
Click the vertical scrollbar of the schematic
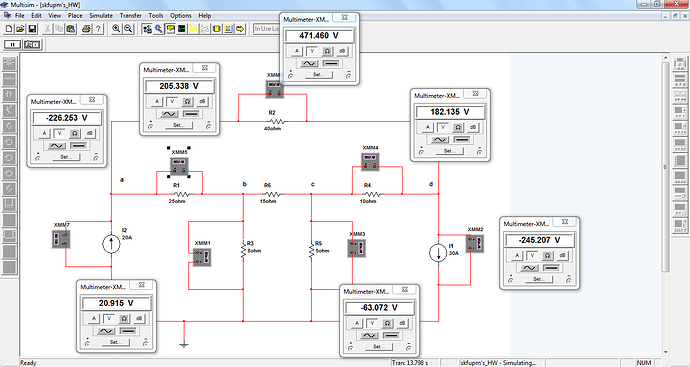pos(666,166)
